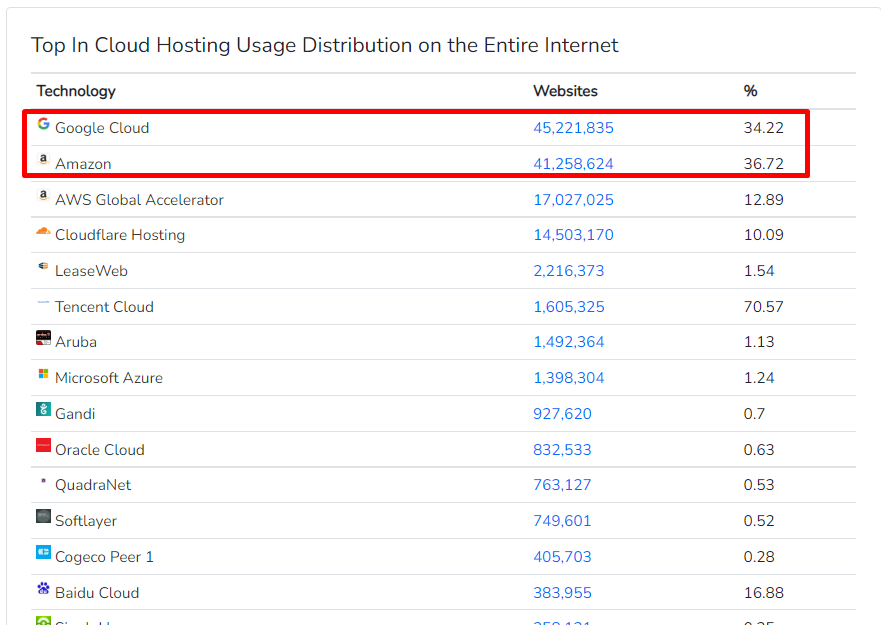The image size is (881, 625).
Task: Open the 832,533 websites link
Action: [x=562, y=450]
